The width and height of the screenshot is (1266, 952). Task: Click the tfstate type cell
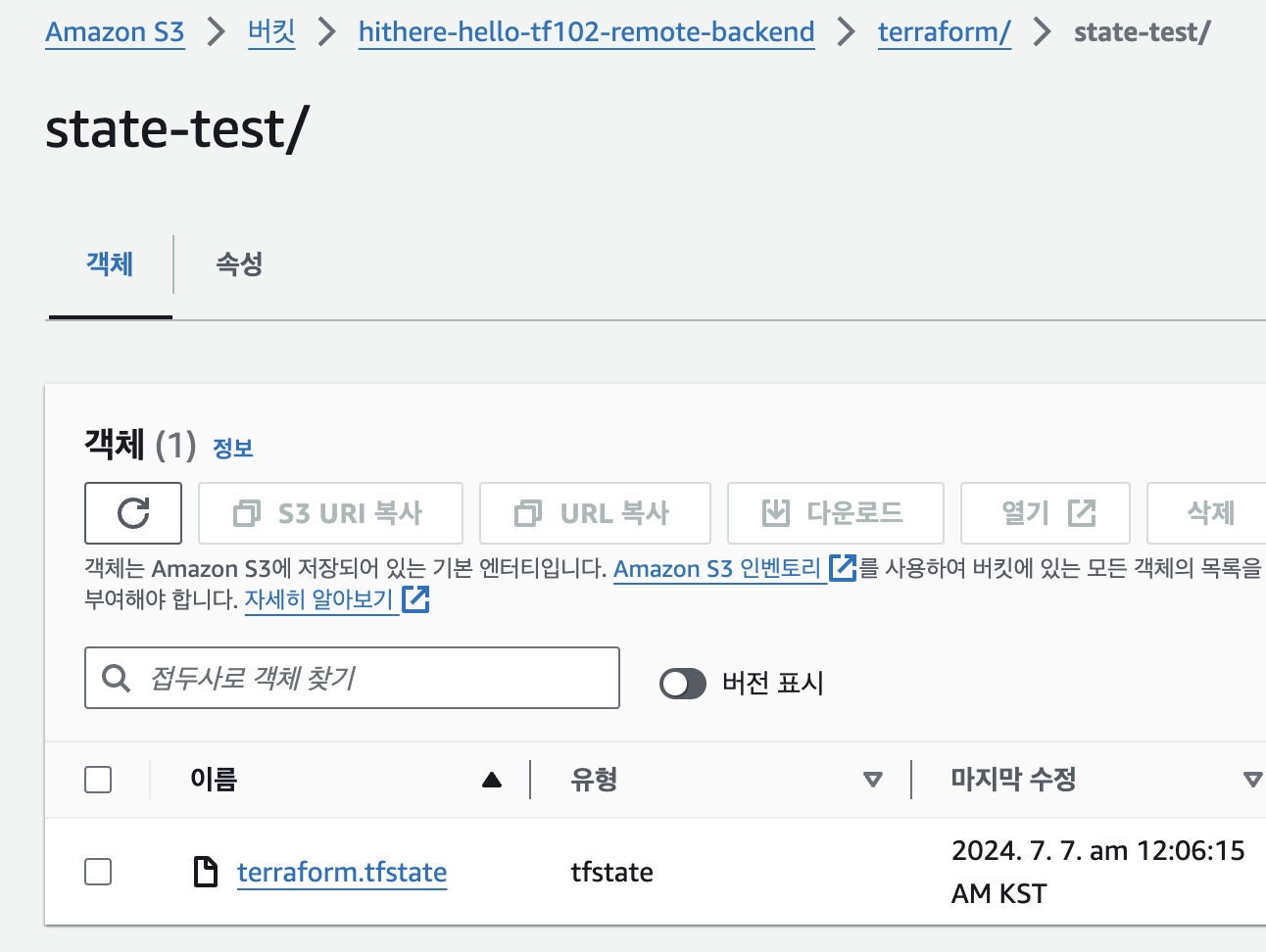coord(611,872)
